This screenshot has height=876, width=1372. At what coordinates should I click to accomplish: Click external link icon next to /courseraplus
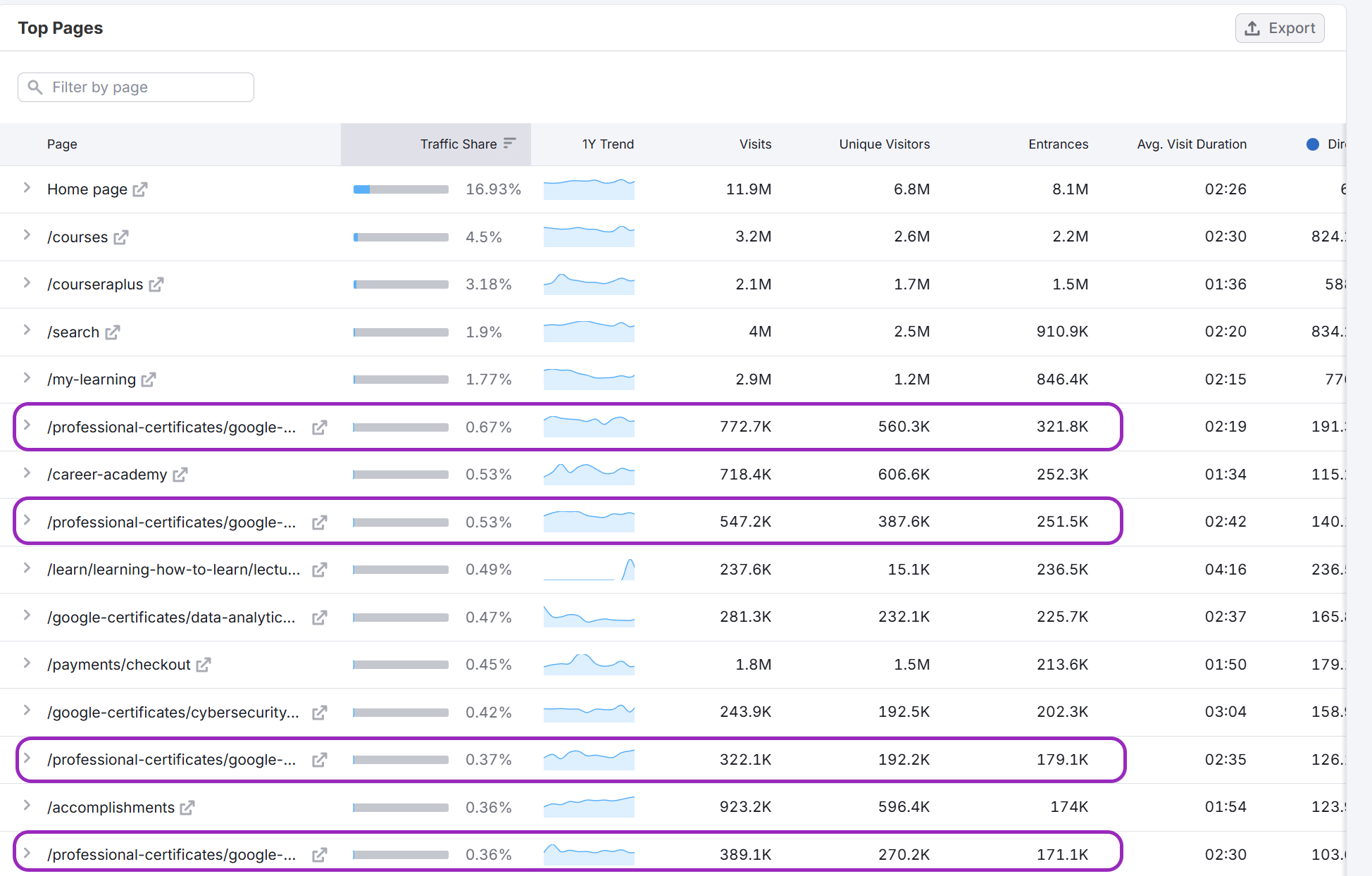coord(156,284)
